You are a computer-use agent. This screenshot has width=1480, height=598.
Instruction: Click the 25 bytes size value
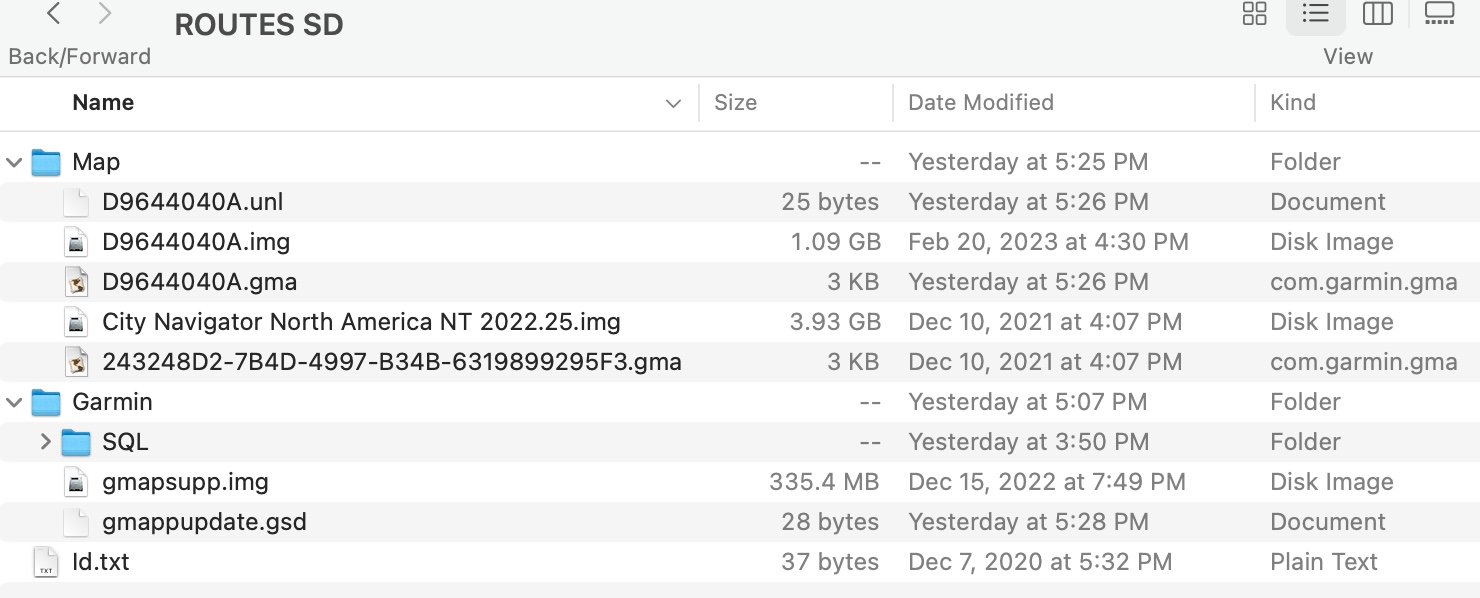830,202
